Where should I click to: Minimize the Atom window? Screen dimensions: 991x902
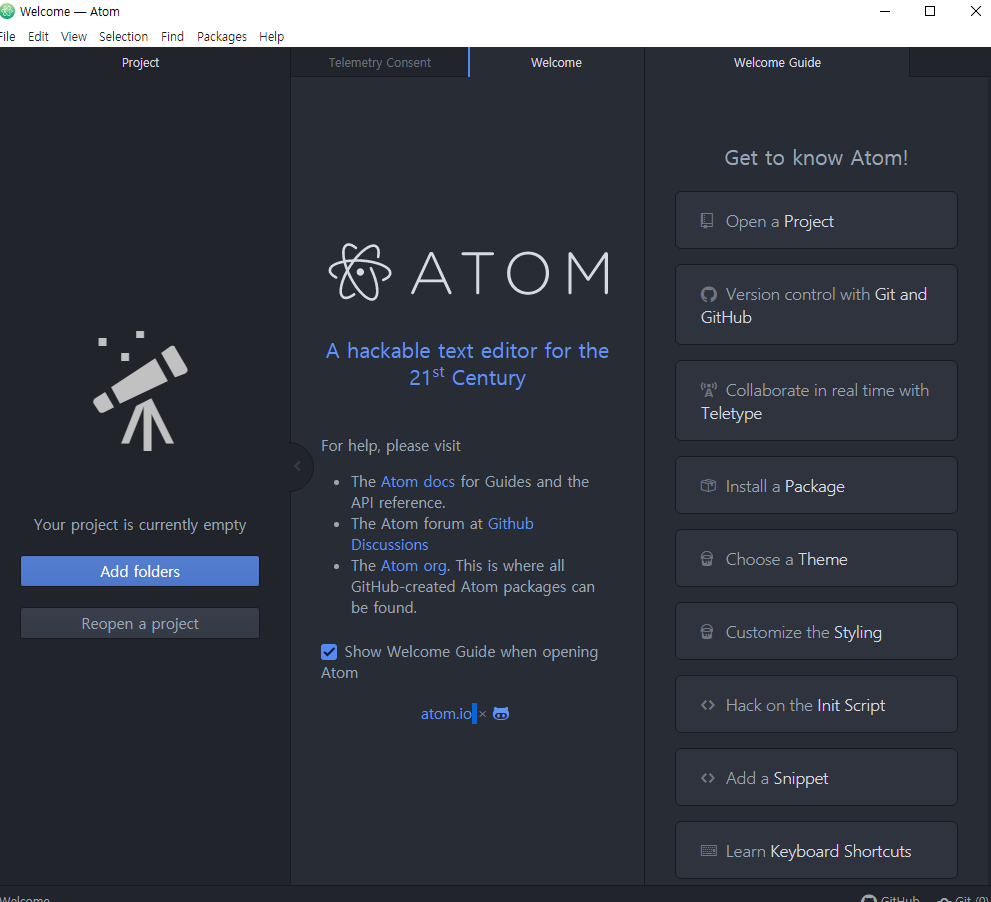885,11
